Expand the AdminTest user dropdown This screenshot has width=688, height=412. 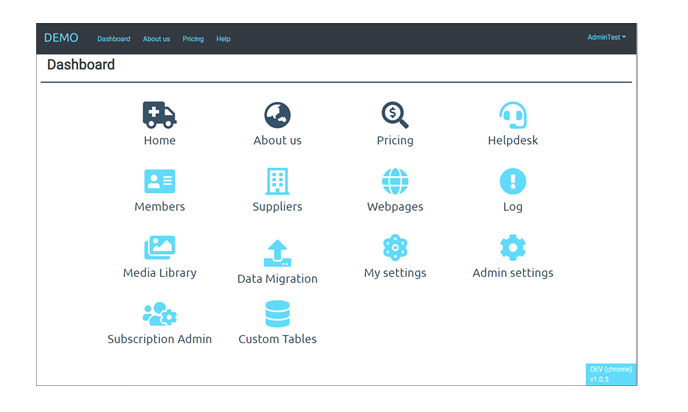pos(606,37)
